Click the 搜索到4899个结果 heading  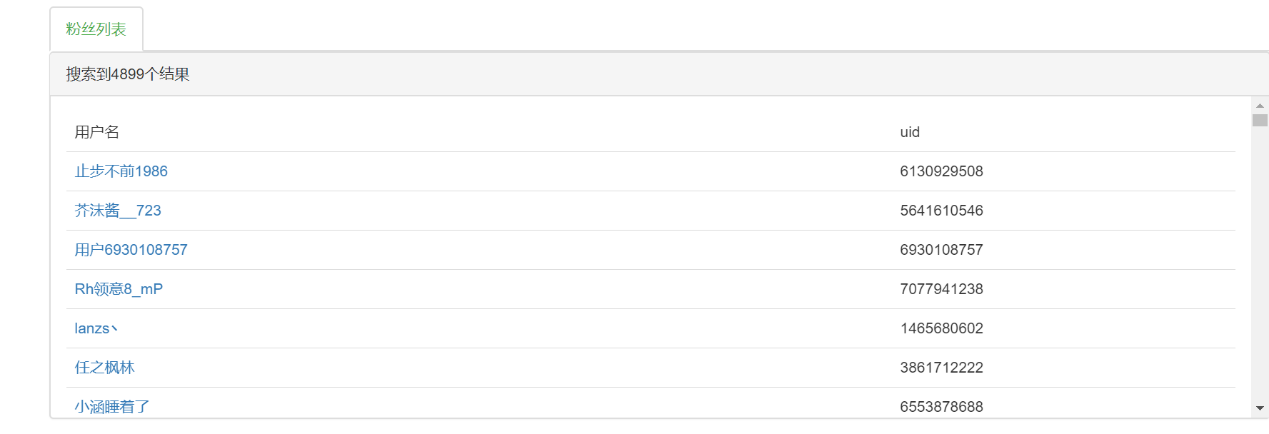128,74
